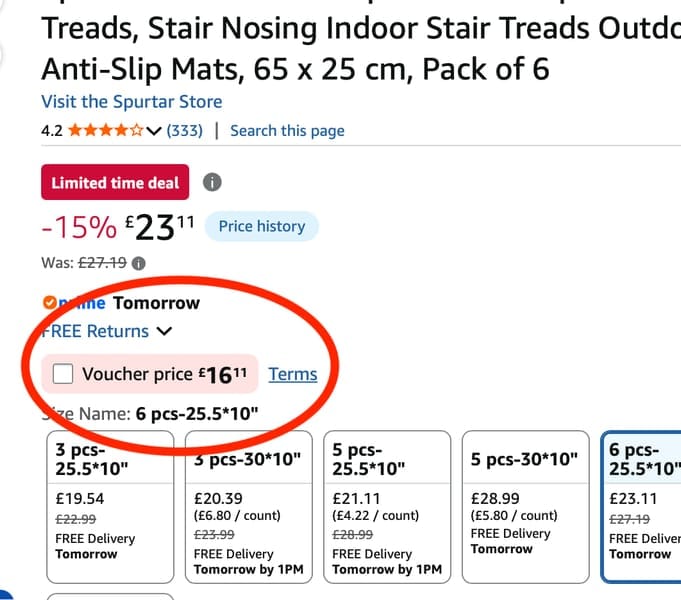Visit the Spurtar Store link
The width and height of the screenshot is (681, 600).
(x=132, y=102)
